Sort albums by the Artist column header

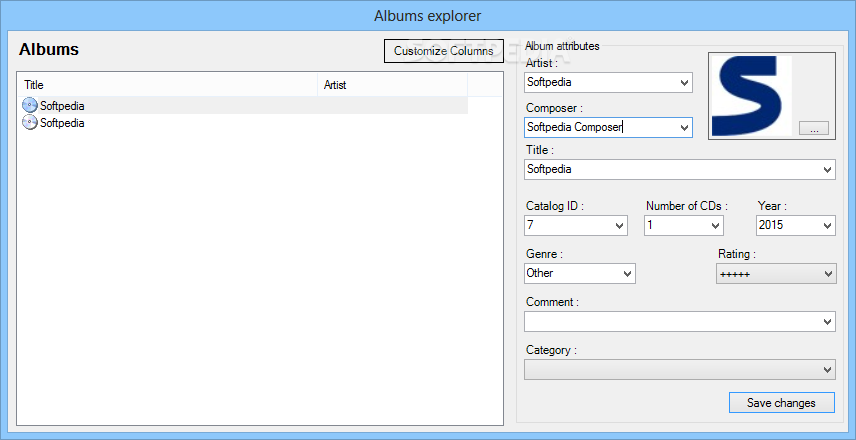(x=393, y=85)
